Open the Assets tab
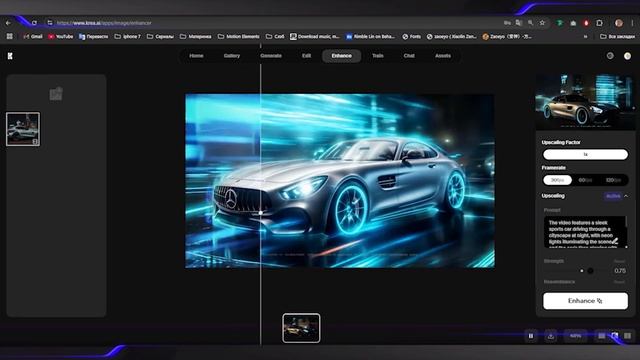The height and width of the screenshot is (360, 640). tap(443, 56)
